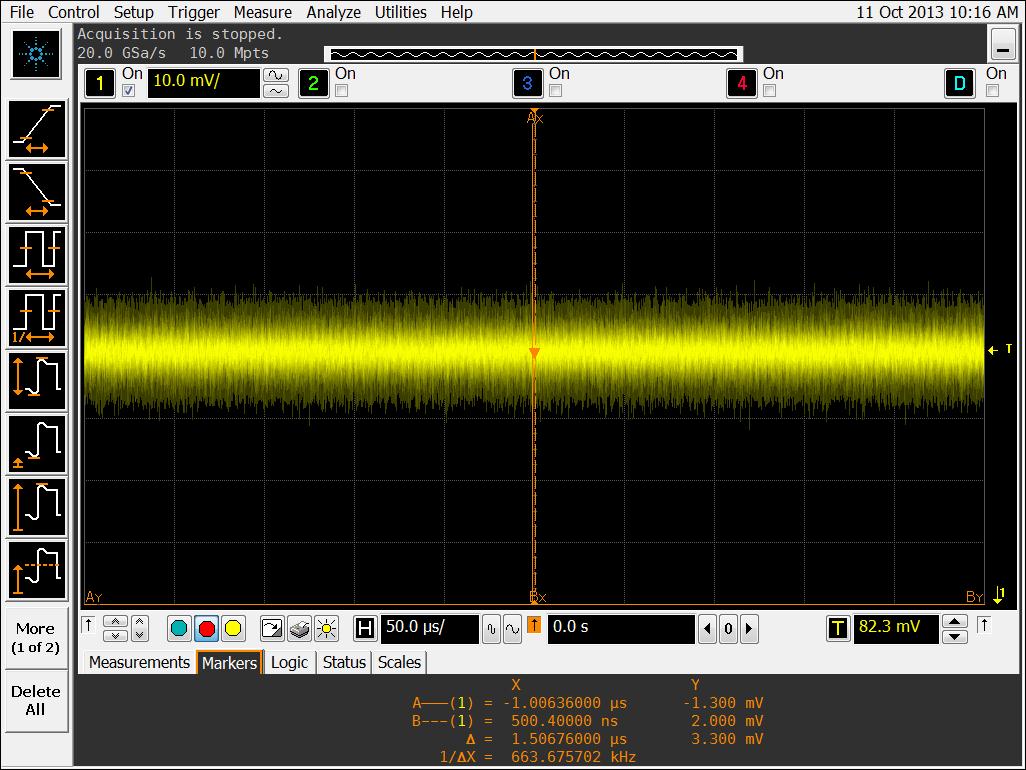Click horizontal position right arrow
The width and height of the screenshot is (1026, 770).
coord(748,629)
